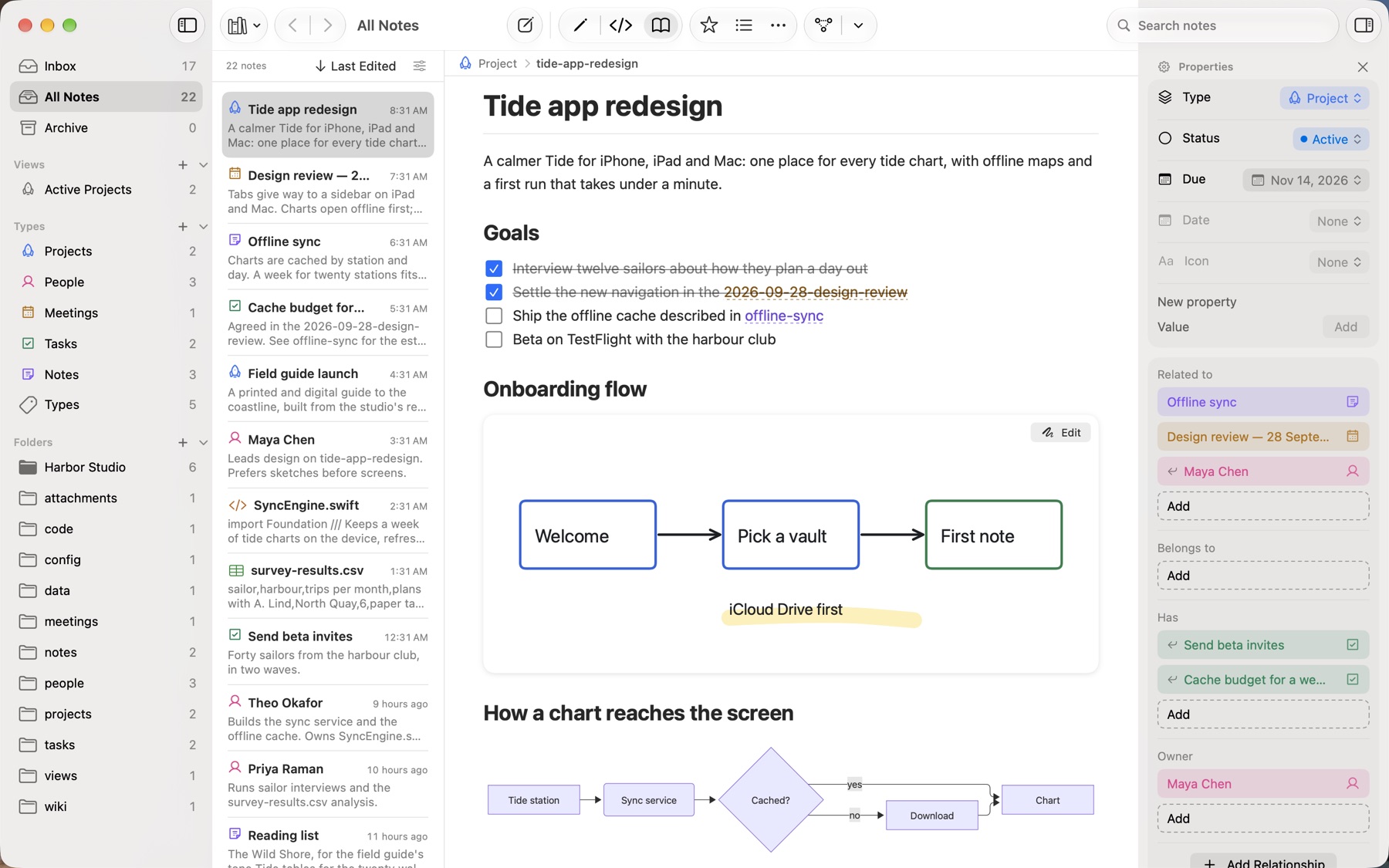The image size is (1389, 868).
Task: Open the Icon None dropdown
Action: (x=1339, y=262)
